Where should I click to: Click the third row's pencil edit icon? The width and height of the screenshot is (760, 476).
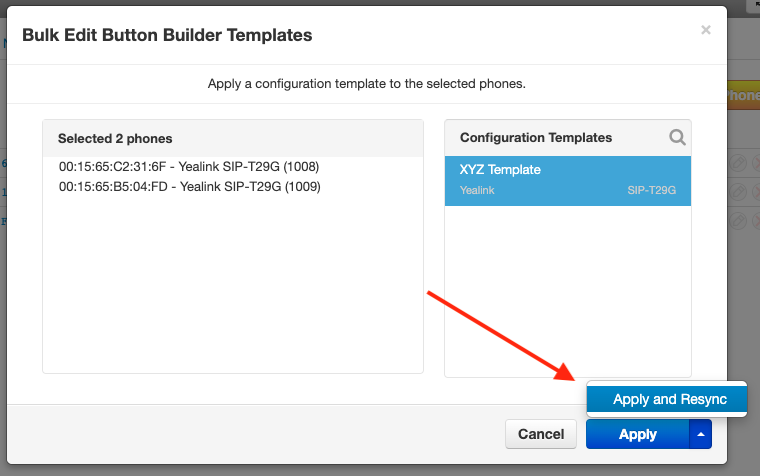[738, 222]
